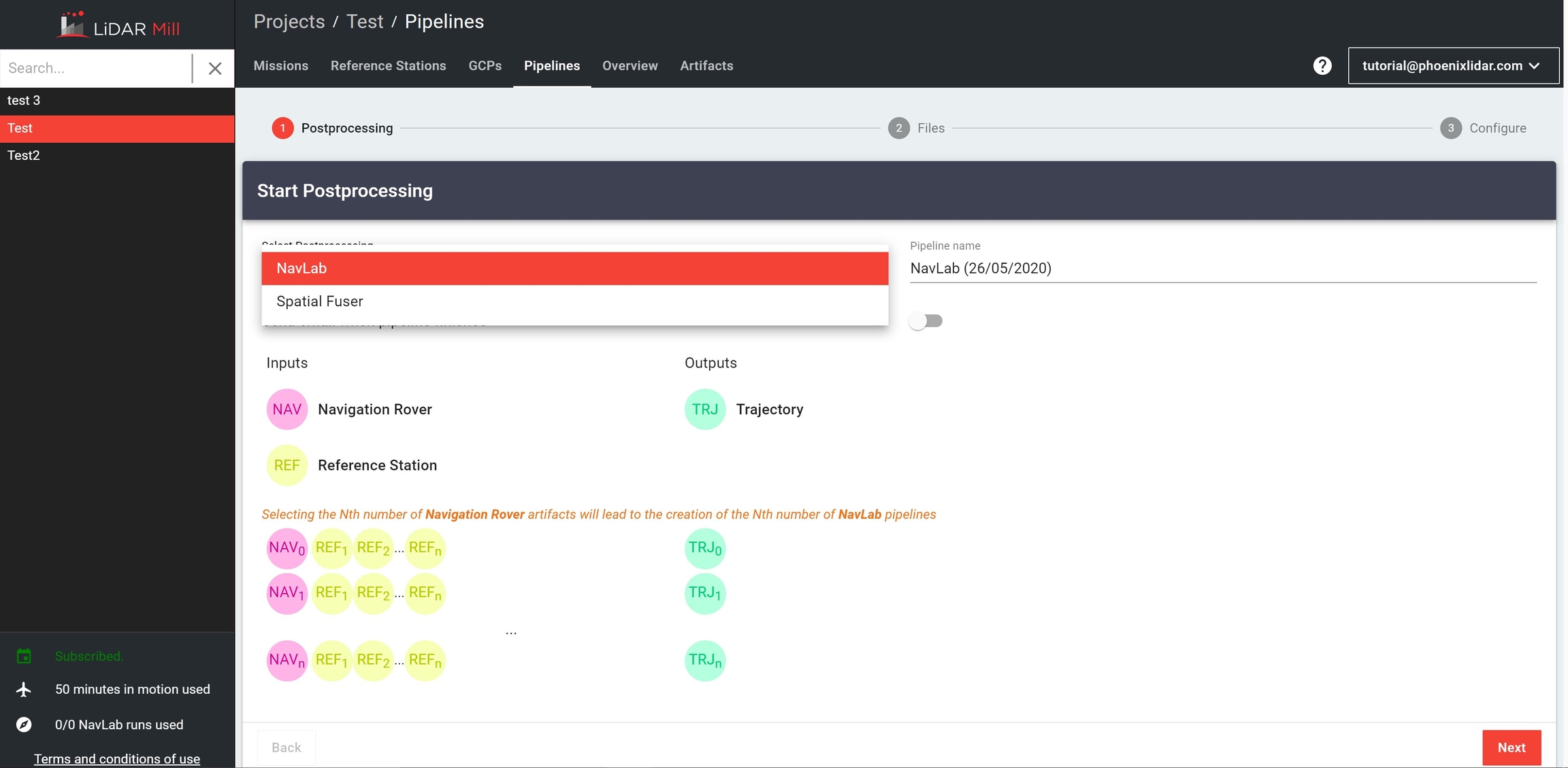Click the yellow REF Reference Station badge
1568x768 pixels.
(x=287, y=465)
